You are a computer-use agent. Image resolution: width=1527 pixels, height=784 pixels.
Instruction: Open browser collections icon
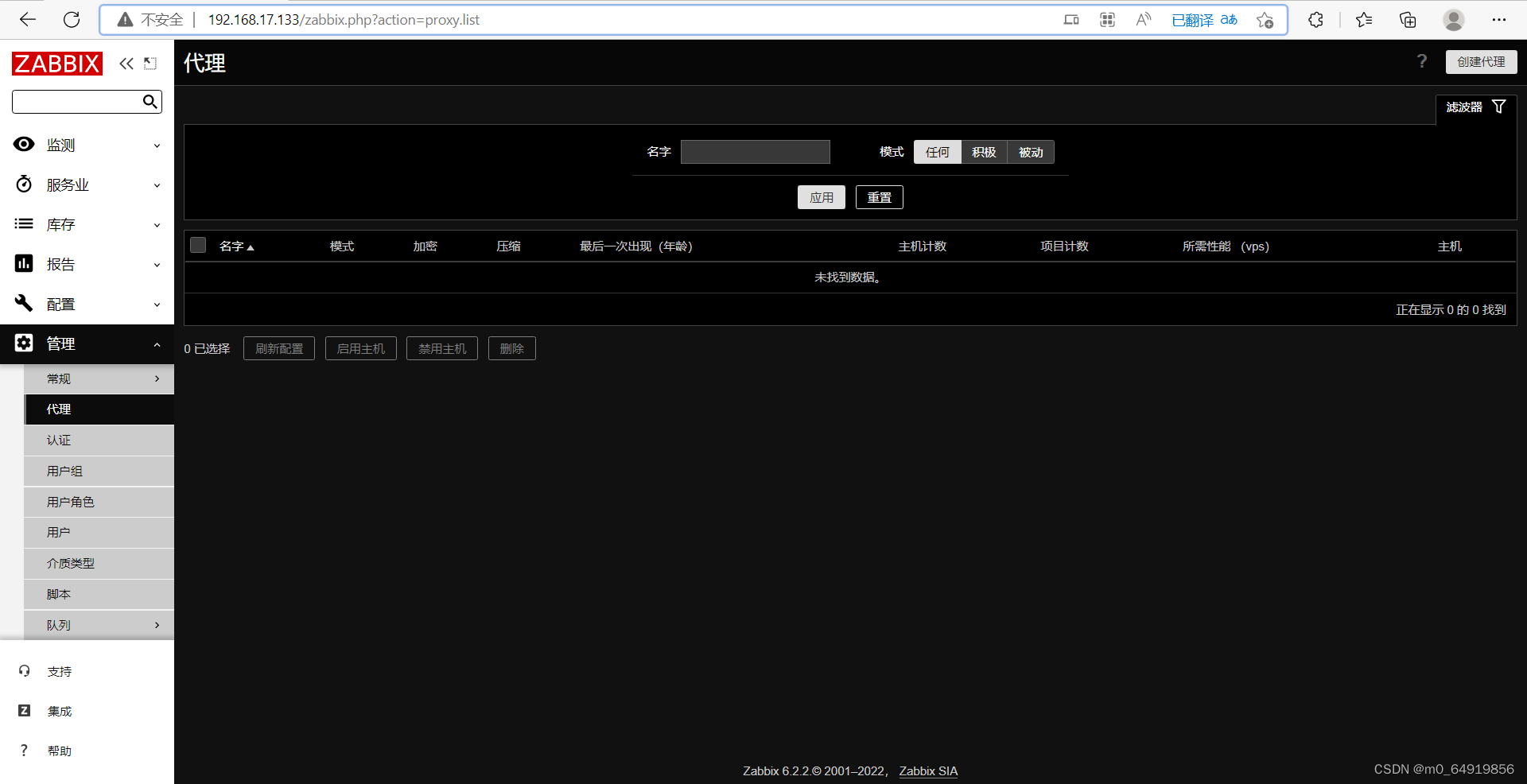tap(1408, 20)
